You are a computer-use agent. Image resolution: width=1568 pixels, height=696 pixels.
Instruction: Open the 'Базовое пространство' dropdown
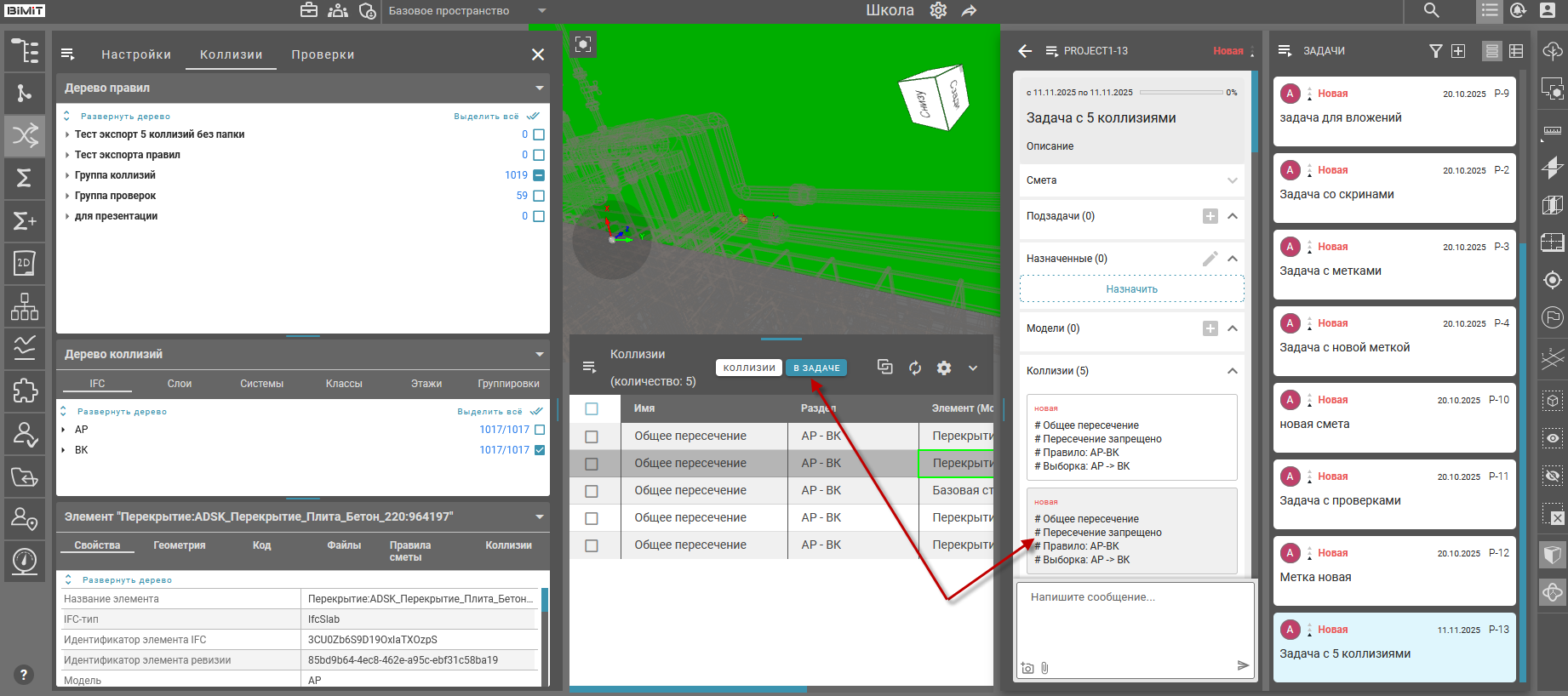point(541,11)
